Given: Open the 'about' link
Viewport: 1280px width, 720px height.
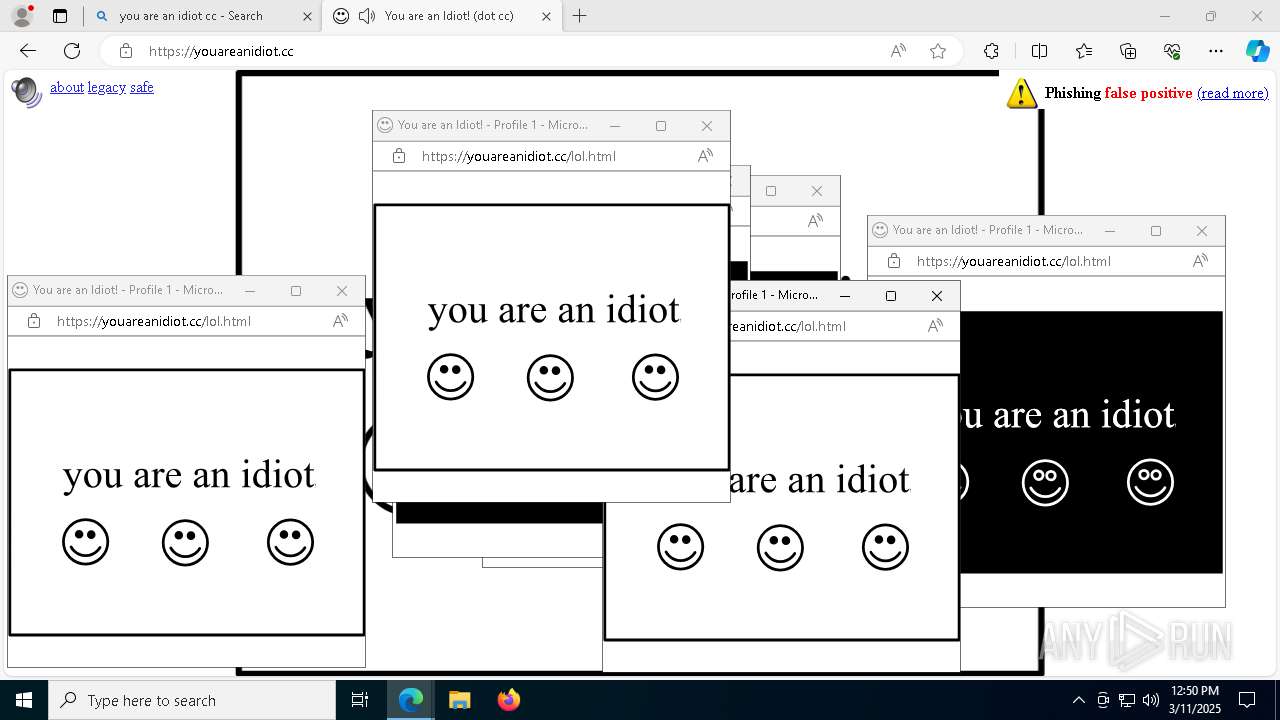Looking at the screenshot, I should point(67,87).
